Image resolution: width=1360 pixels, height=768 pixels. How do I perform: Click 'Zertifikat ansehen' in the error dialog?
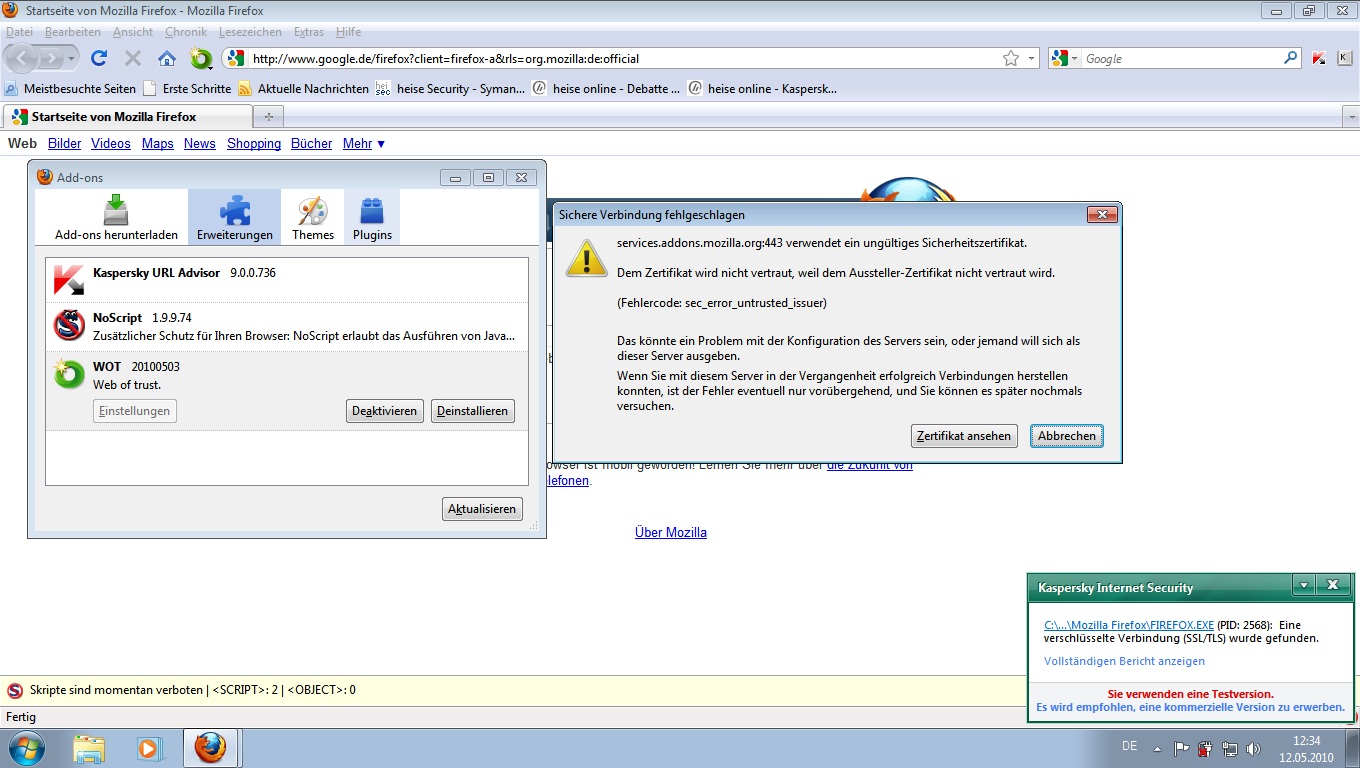pos(965,436)
